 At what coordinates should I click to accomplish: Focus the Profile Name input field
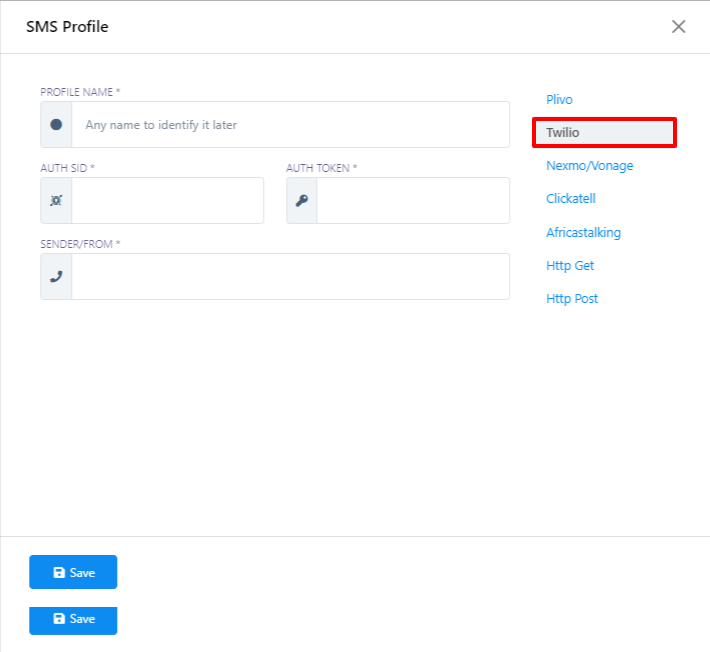click(x=290, y=125)
